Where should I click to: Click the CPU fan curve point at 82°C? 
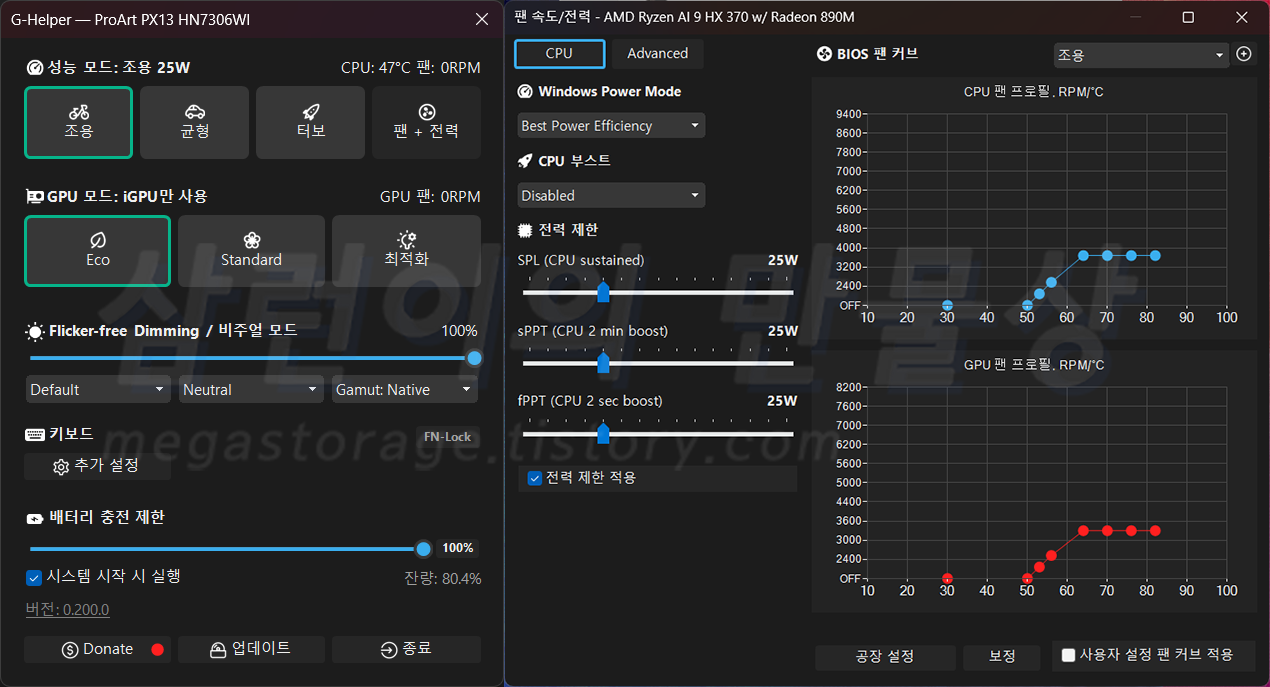(x=1155, y=256)
